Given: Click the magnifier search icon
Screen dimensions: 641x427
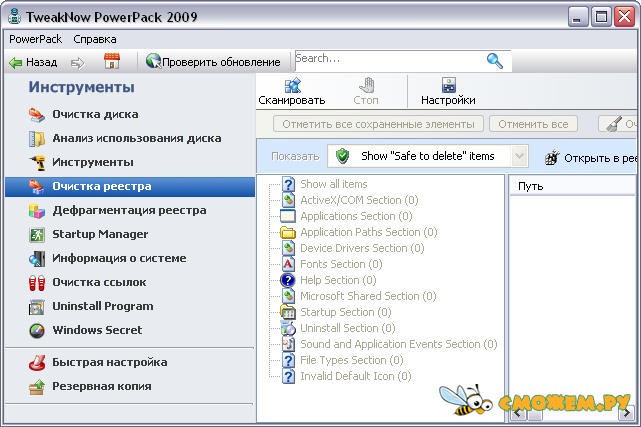Looking at the screenshot, I should point(495,61).
